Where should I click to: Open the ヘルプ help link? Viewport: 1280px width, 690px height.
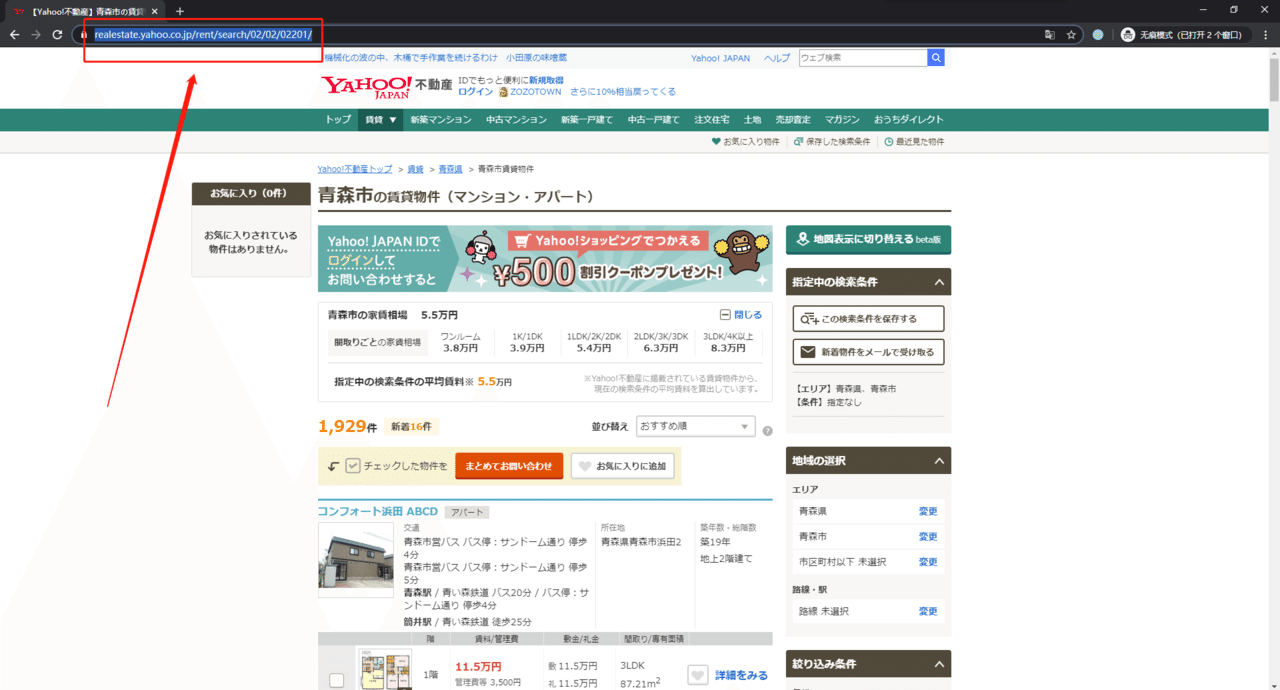coord(777,58)
